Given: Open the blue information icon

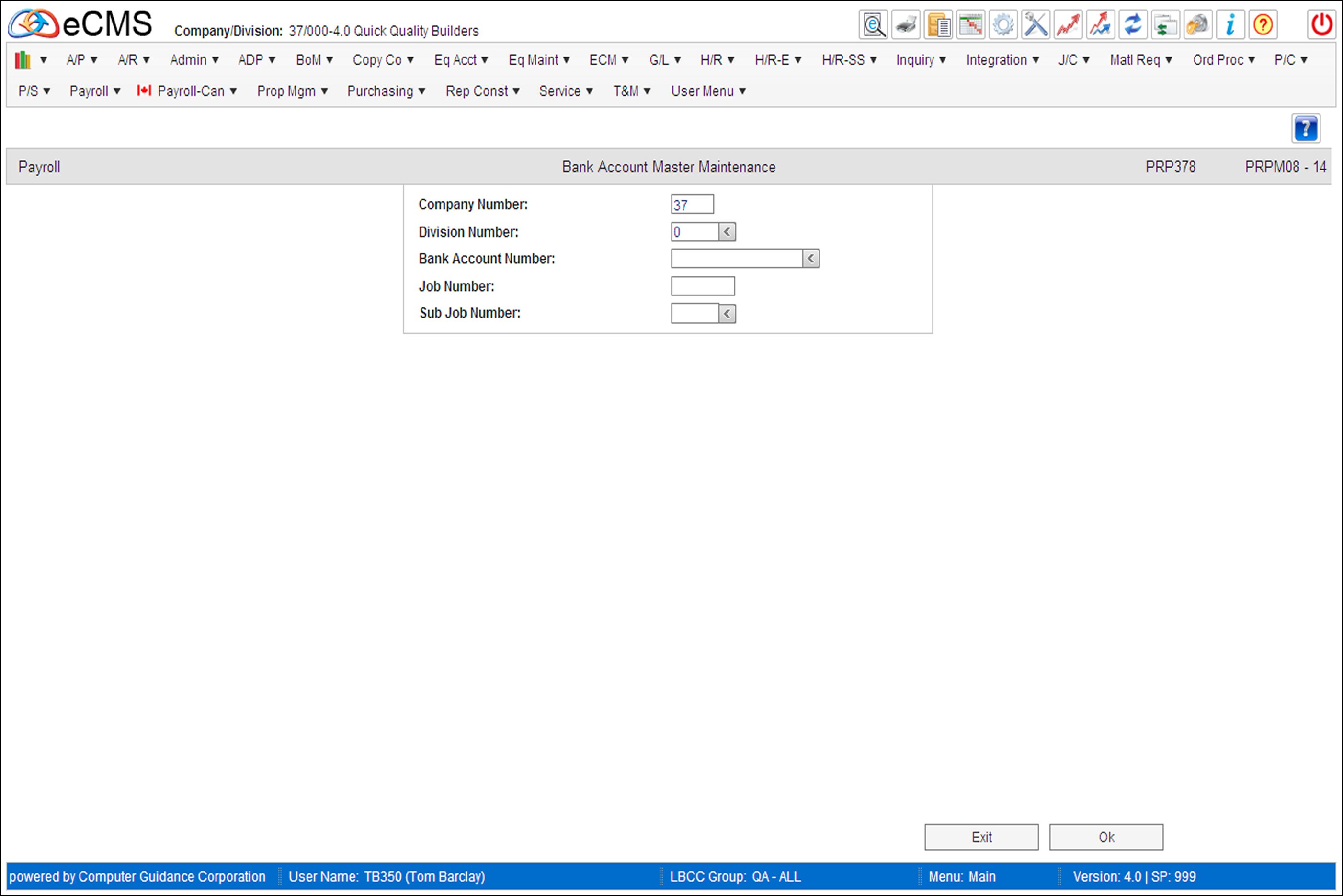Looking at the screenshot, I should click(1230, 24).
